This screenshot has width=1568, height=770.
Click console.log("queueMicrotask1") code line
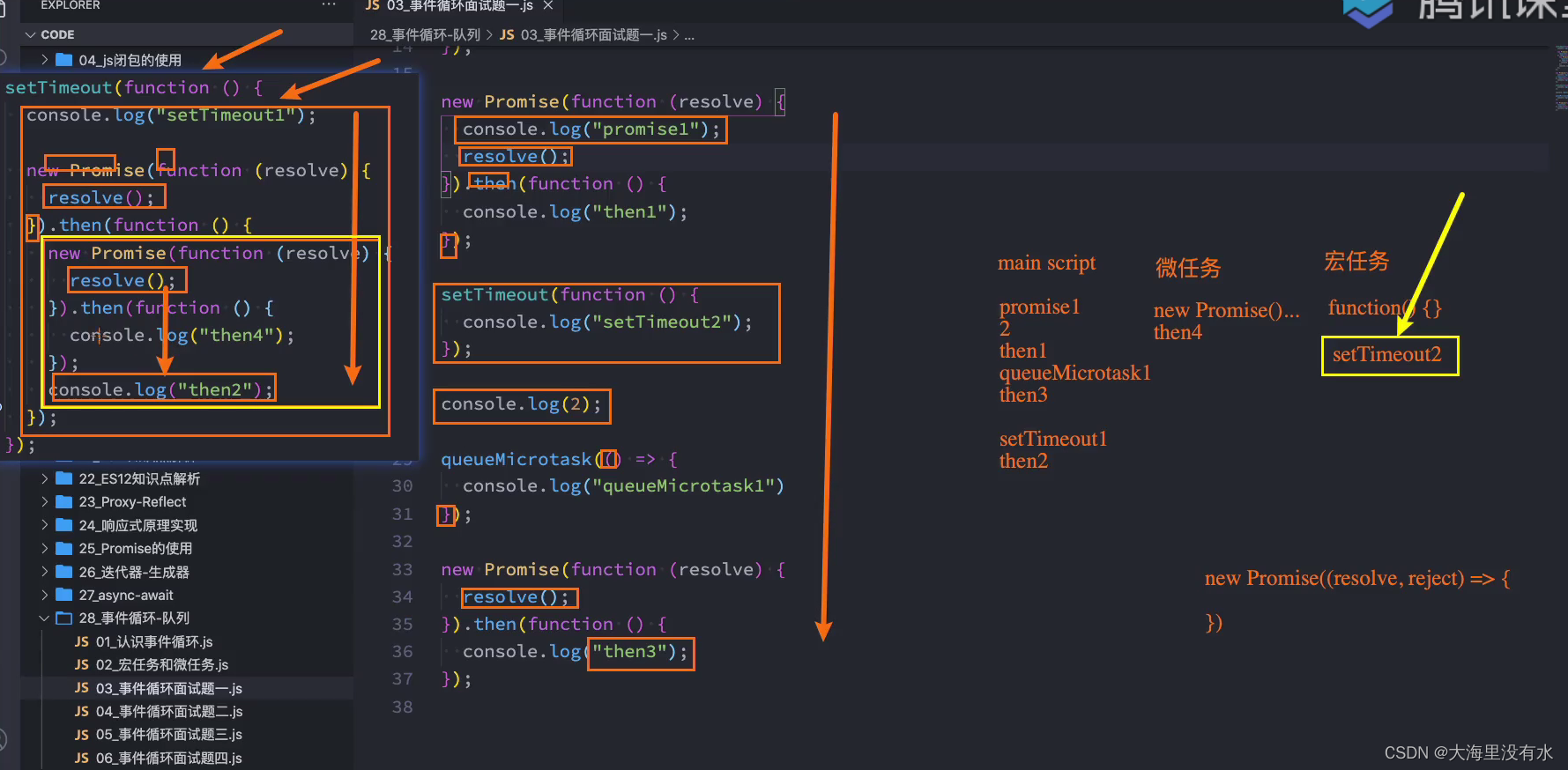(623, 485)
